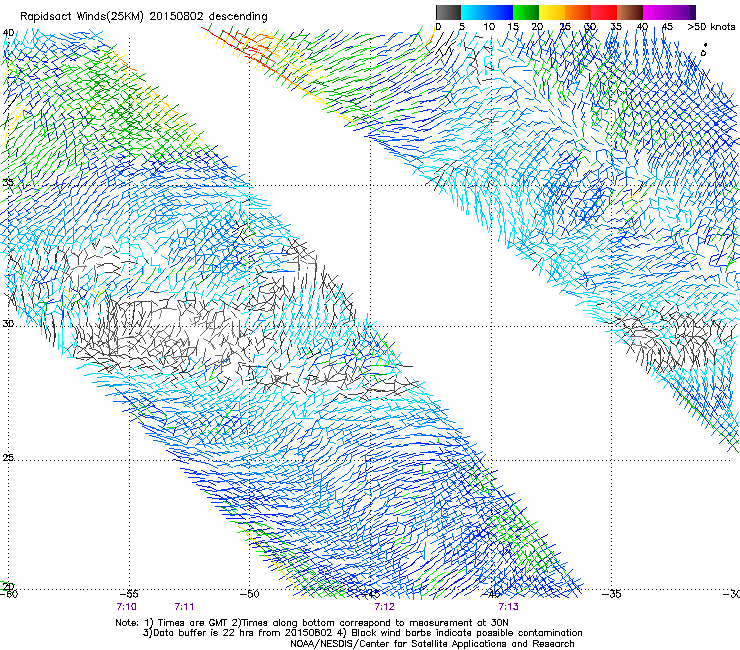Click the purple time label 7:11
This screenshot has width=740, height=650.
185,607
